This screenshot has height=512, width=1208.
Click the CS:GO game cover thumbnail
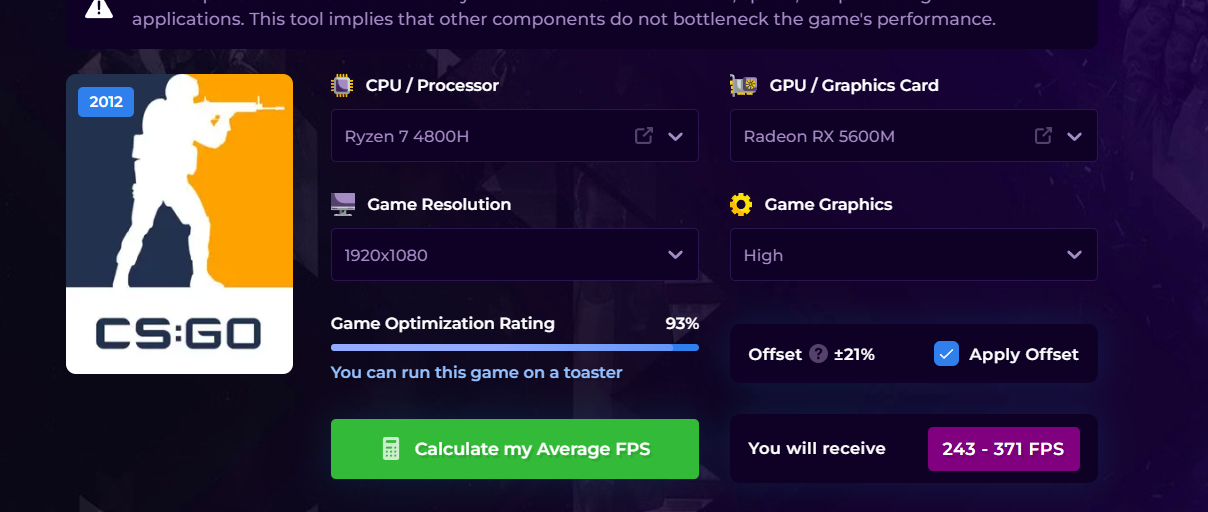pos(179,224)
